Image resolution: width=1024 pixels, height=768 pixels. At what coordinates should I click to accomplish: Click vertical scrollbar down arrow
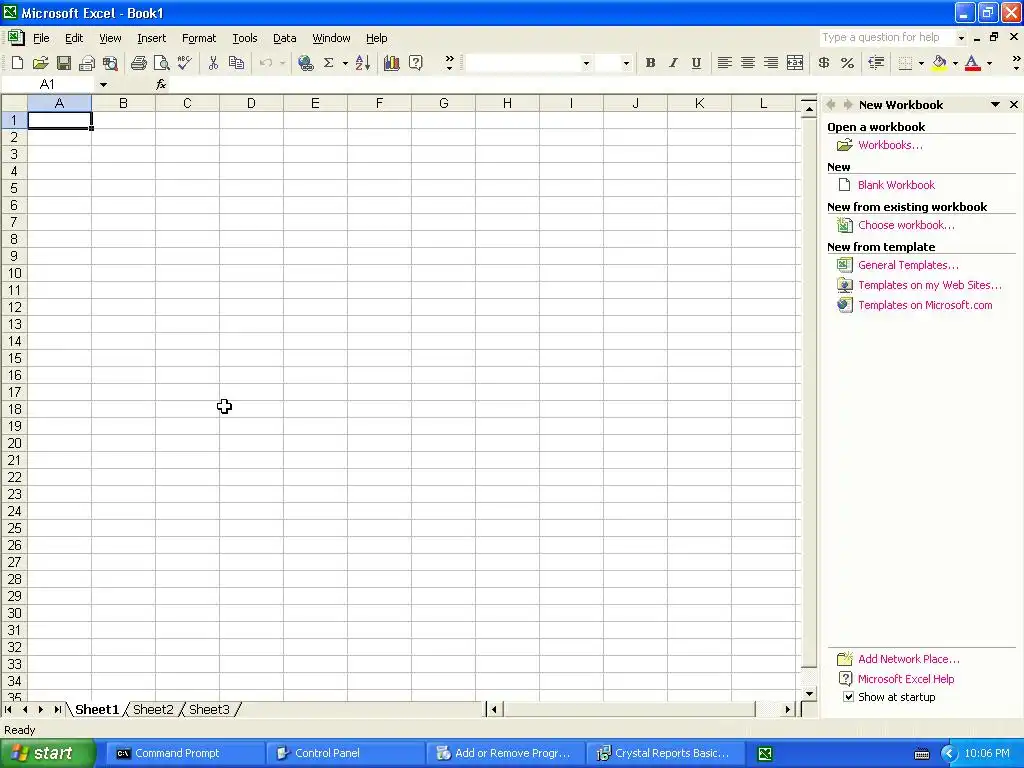coord(809,694)
